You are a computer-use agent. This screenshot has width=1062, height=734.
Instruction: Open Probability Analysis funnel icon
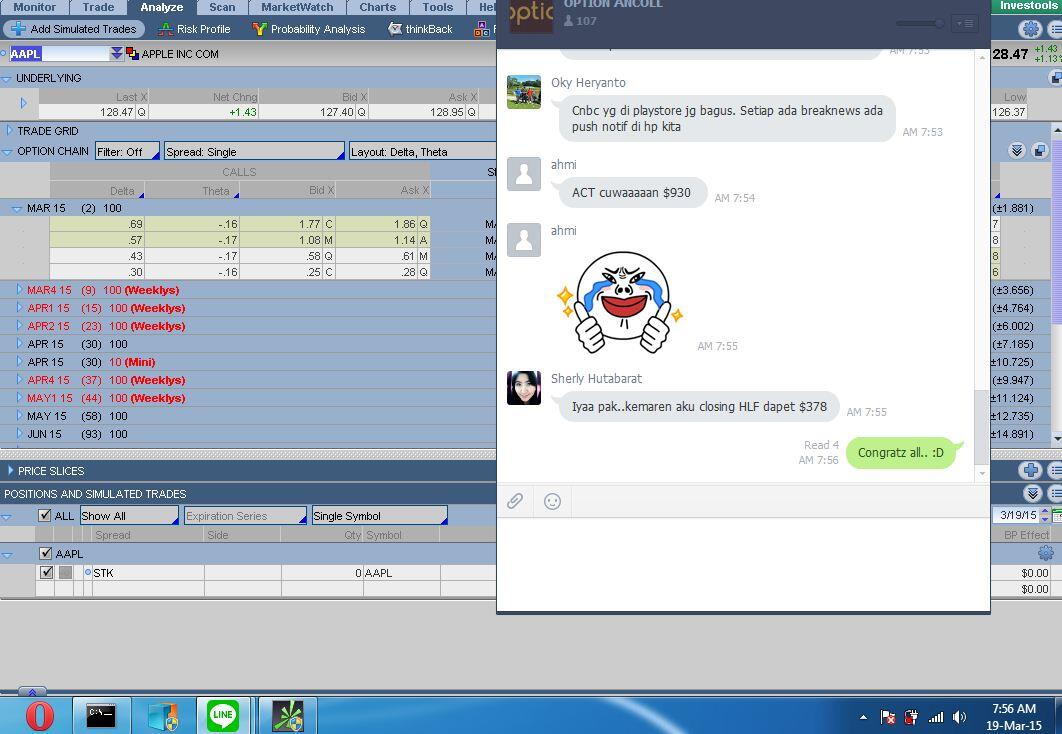(259, 29)
